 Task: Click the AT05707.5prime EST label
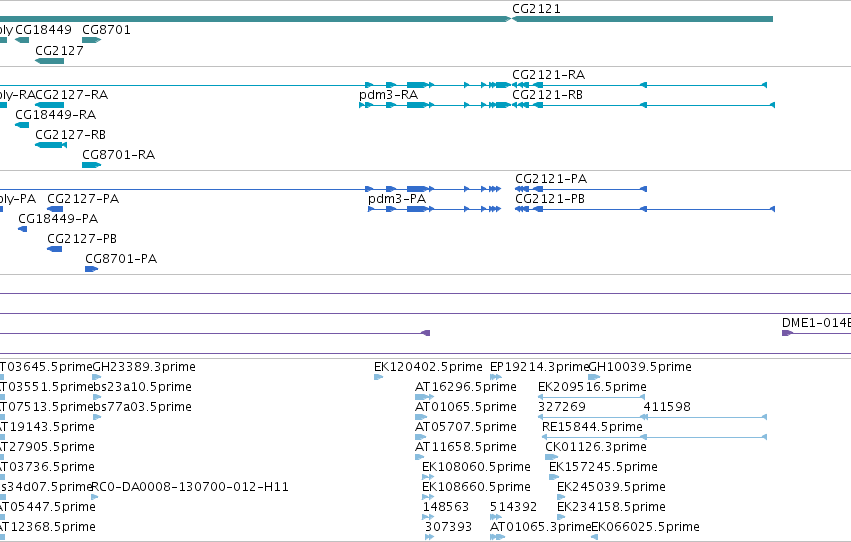[x=466, y=427]
